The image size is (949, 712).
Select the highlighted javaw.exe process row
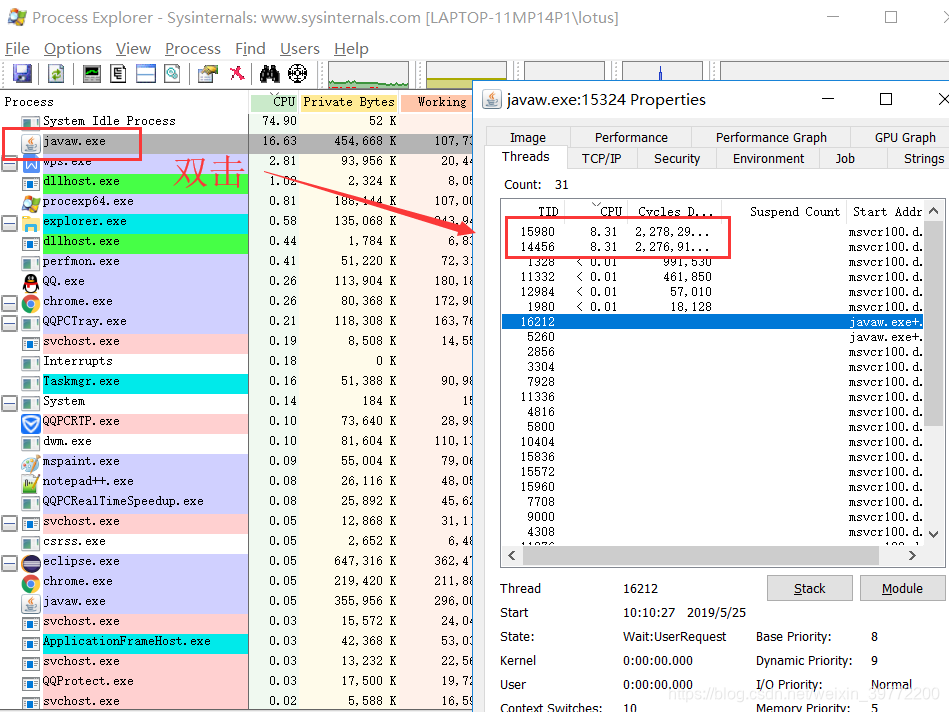[237, 141]
